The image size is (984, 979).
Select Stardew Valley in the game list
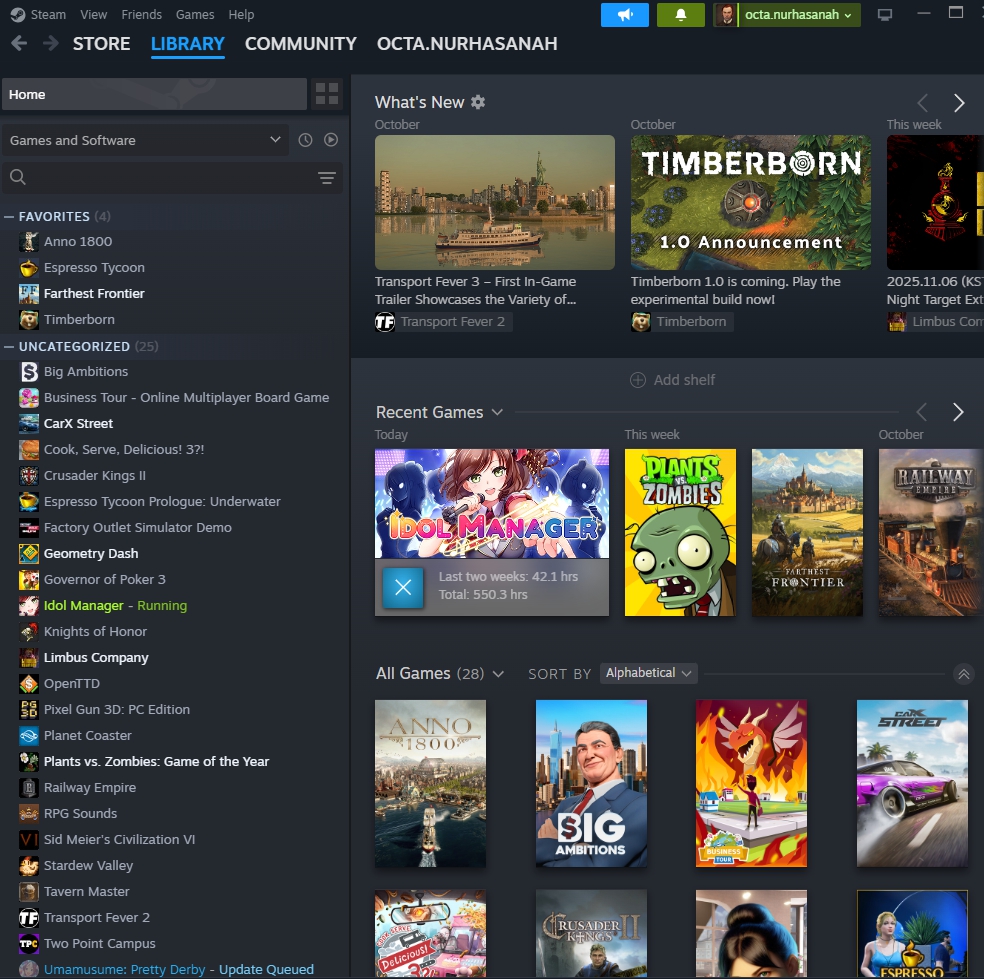(88, 866)
